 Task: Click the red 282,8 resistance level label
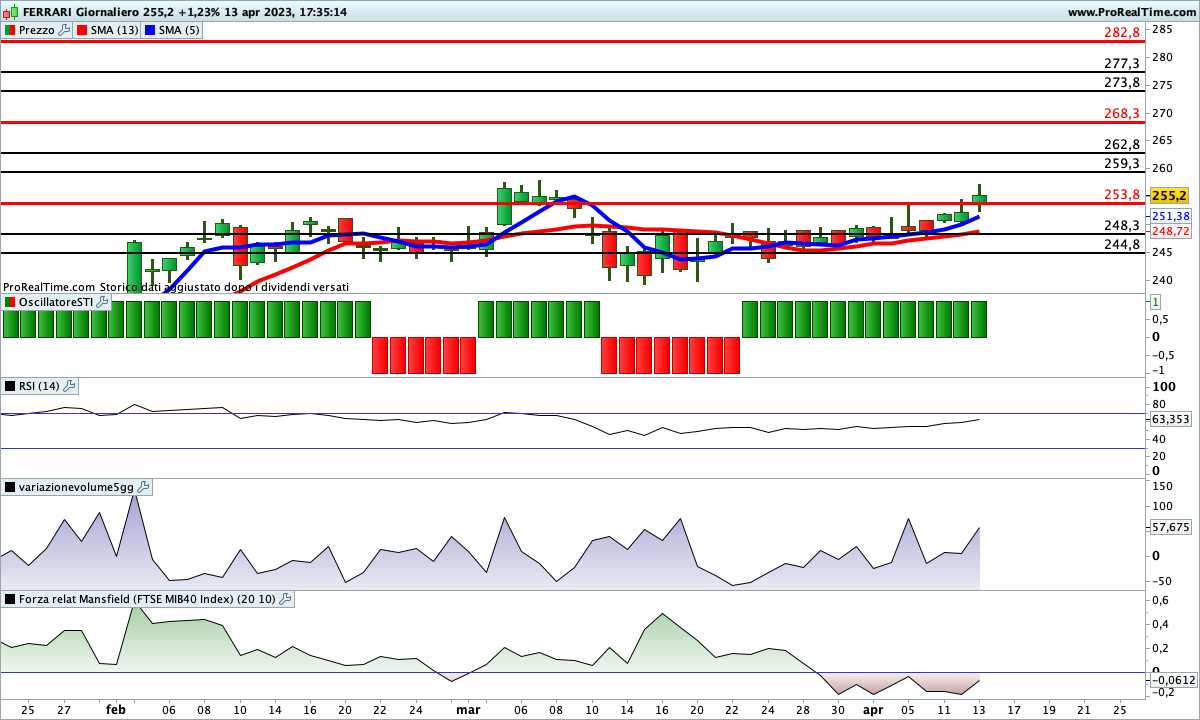pyautogui.click(x=1122, y=33)
